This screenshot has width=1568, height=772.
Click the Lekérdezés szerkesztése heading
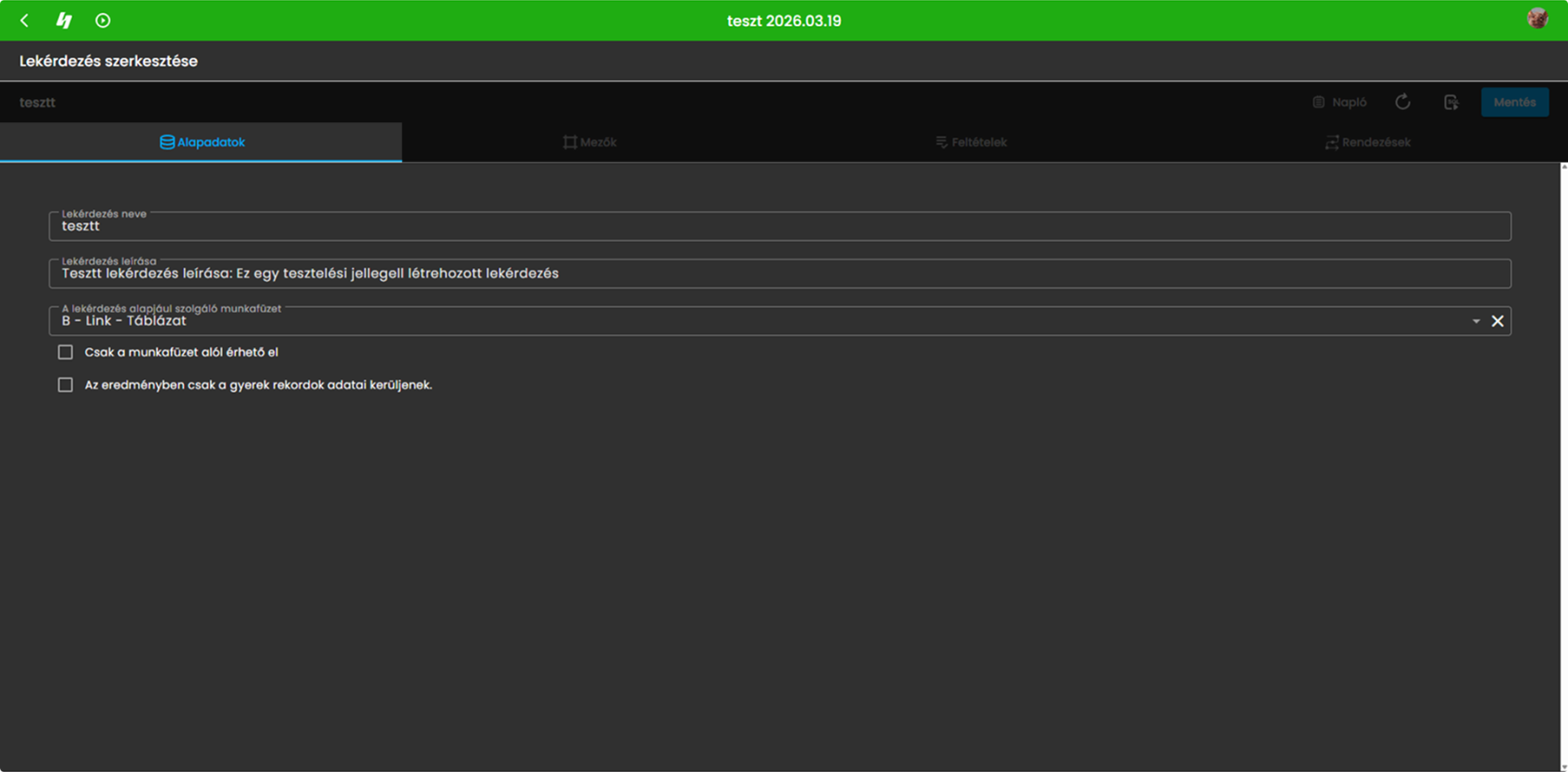108,61
